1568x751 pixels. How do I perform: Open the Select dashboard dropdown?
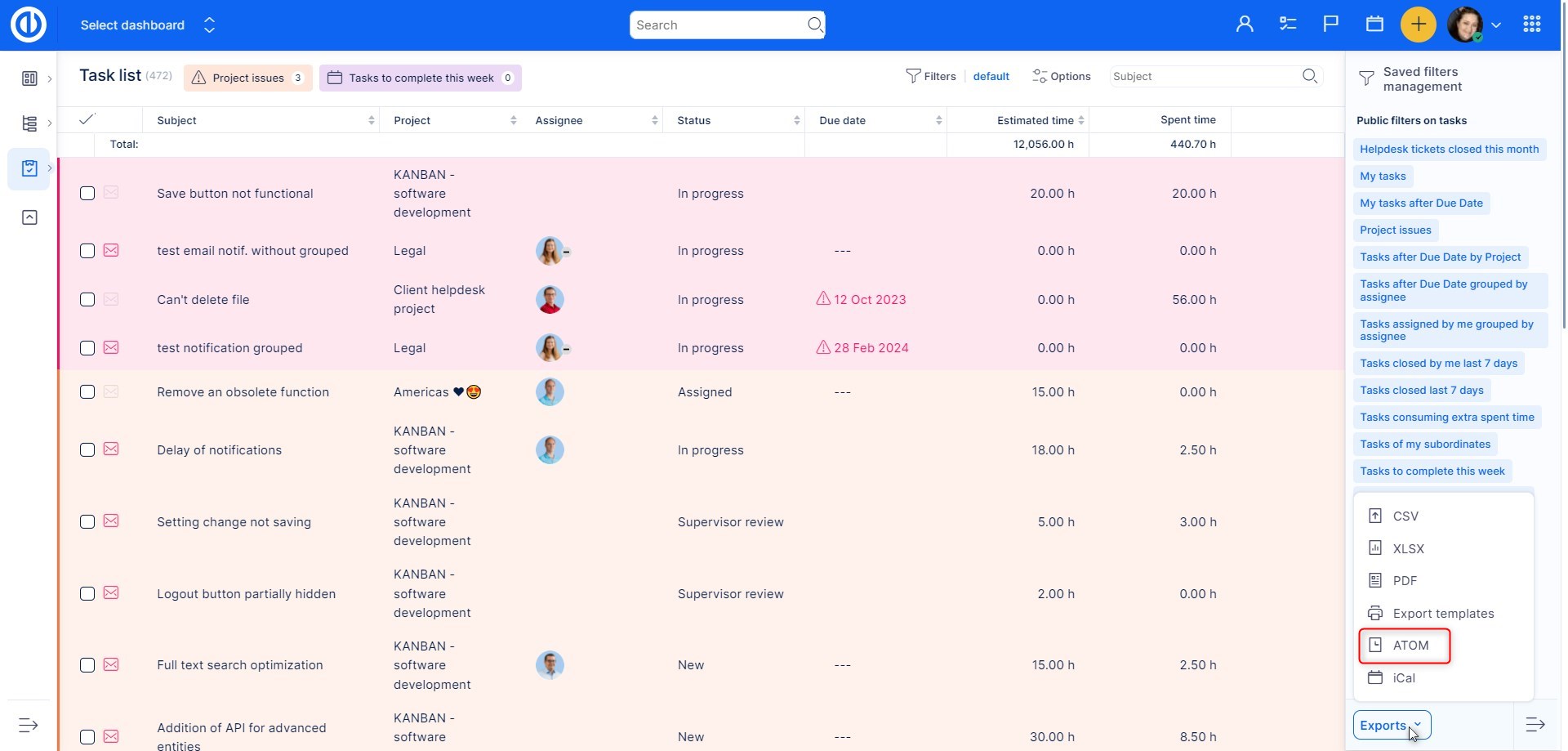click(147, 25)
